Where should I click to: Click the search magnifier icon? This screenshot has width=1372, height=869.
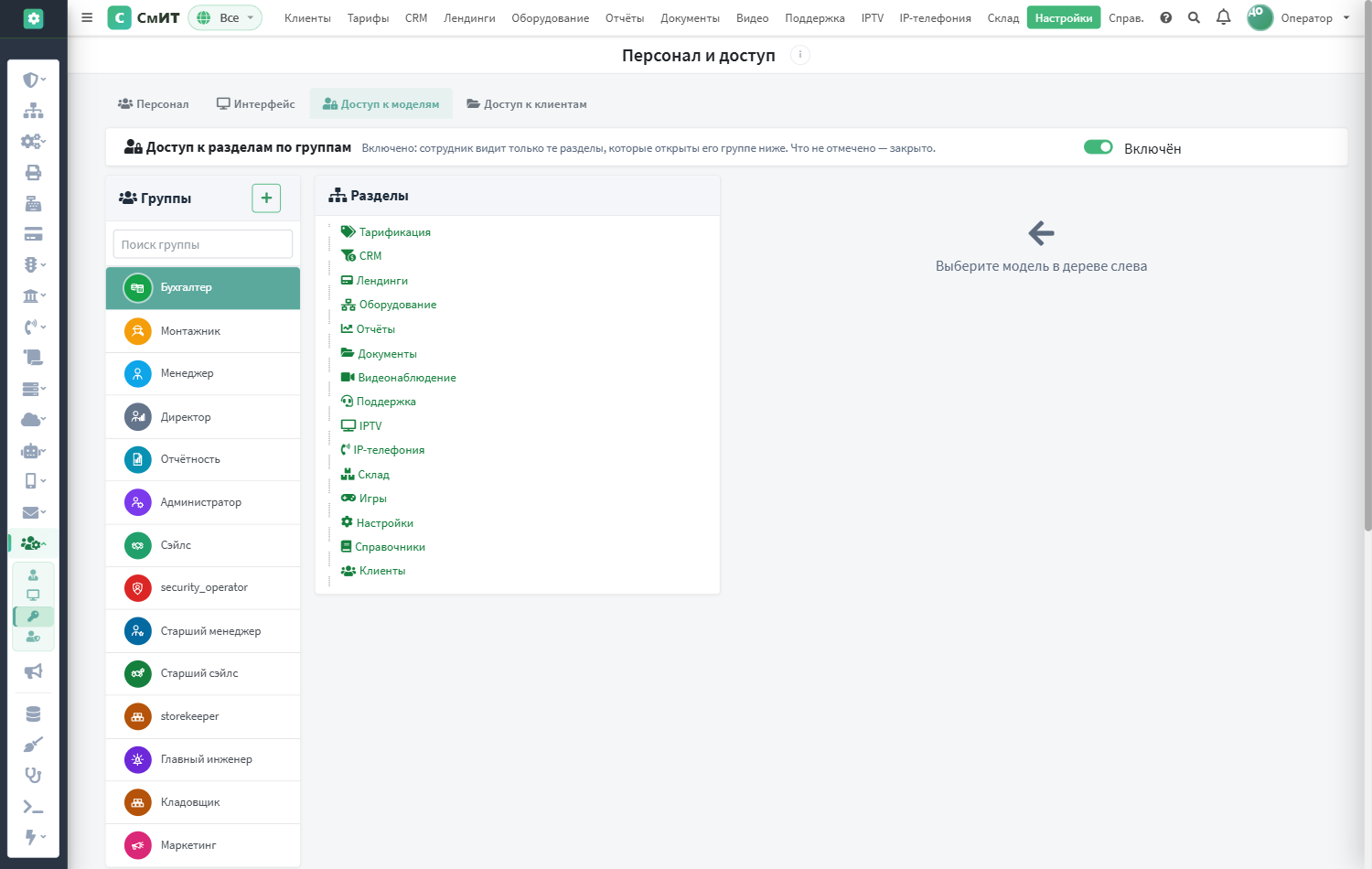click(x=1194, y=17)
